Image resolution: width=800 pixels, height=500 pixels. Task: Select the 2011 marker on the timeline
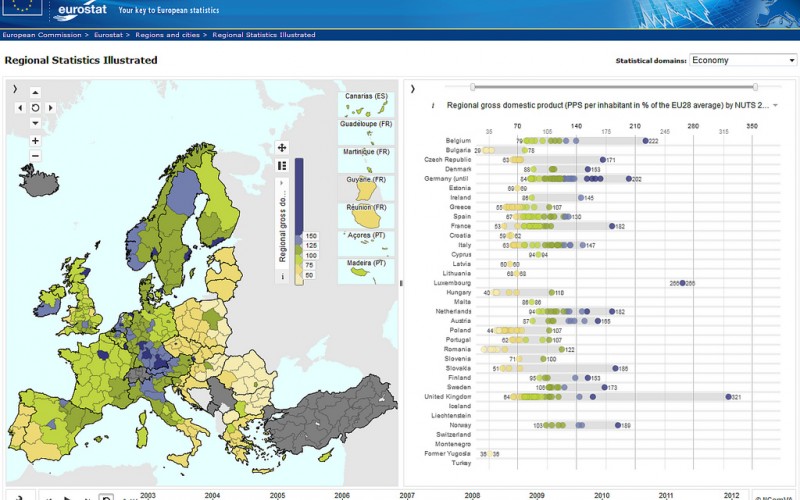coord(666,495)
